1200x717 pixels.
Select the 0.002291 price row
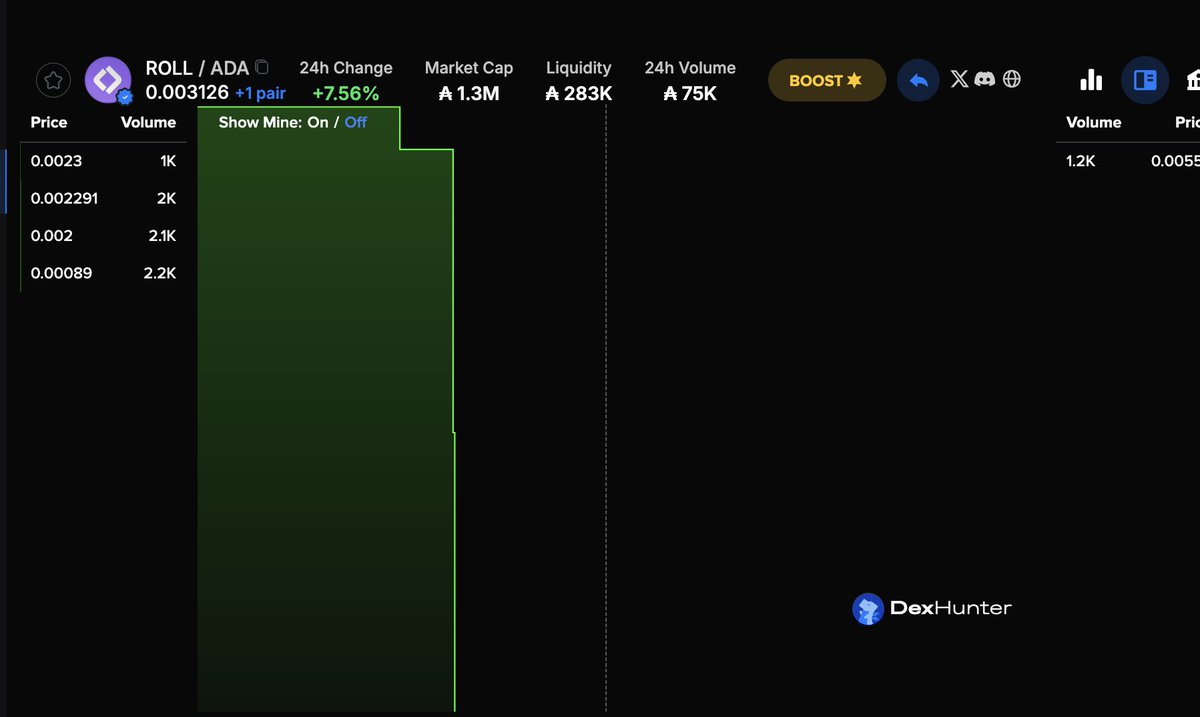[103, 198]
